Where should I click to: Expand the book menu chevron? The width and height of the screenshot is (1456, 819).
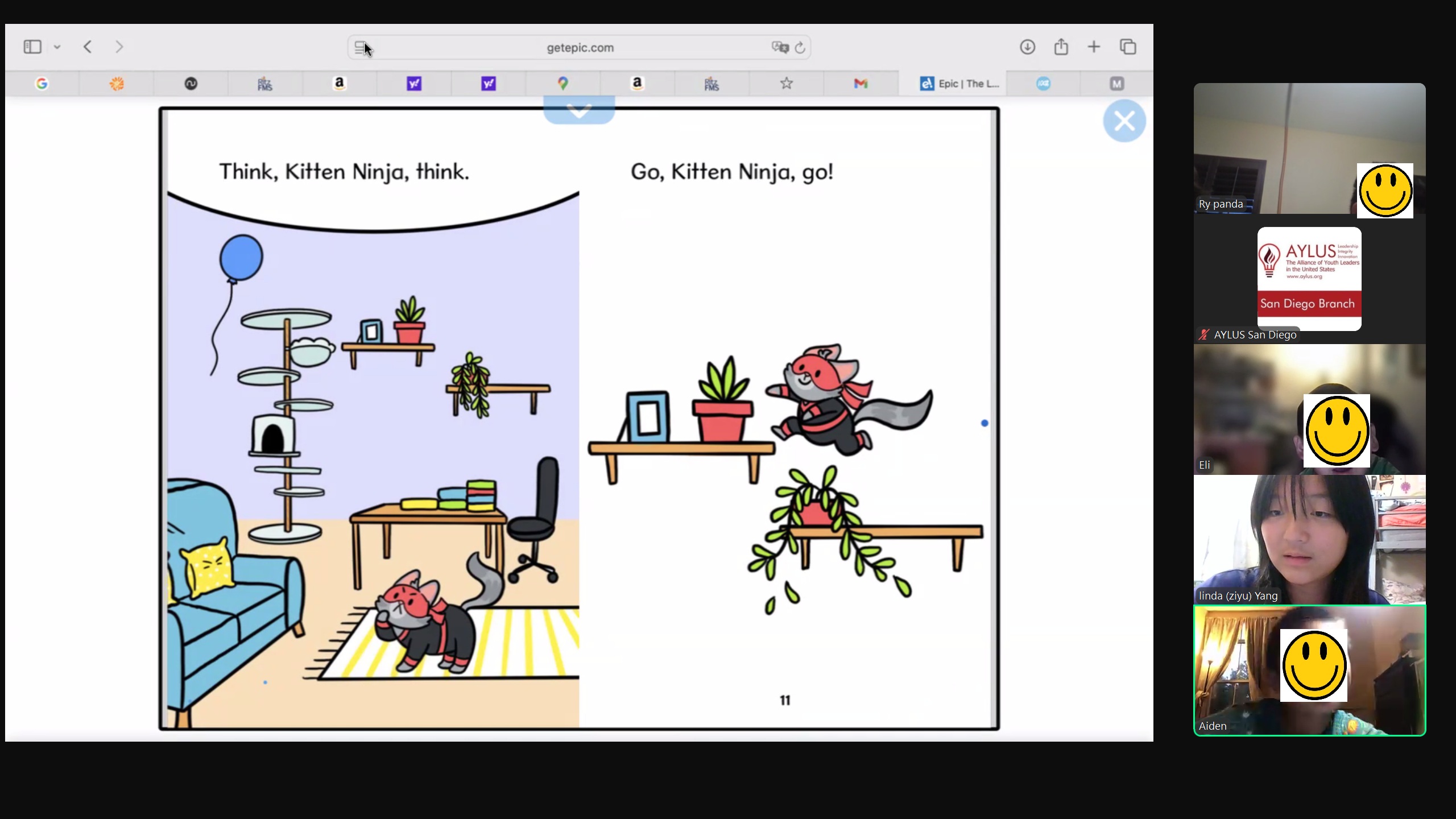coord(579,110)
